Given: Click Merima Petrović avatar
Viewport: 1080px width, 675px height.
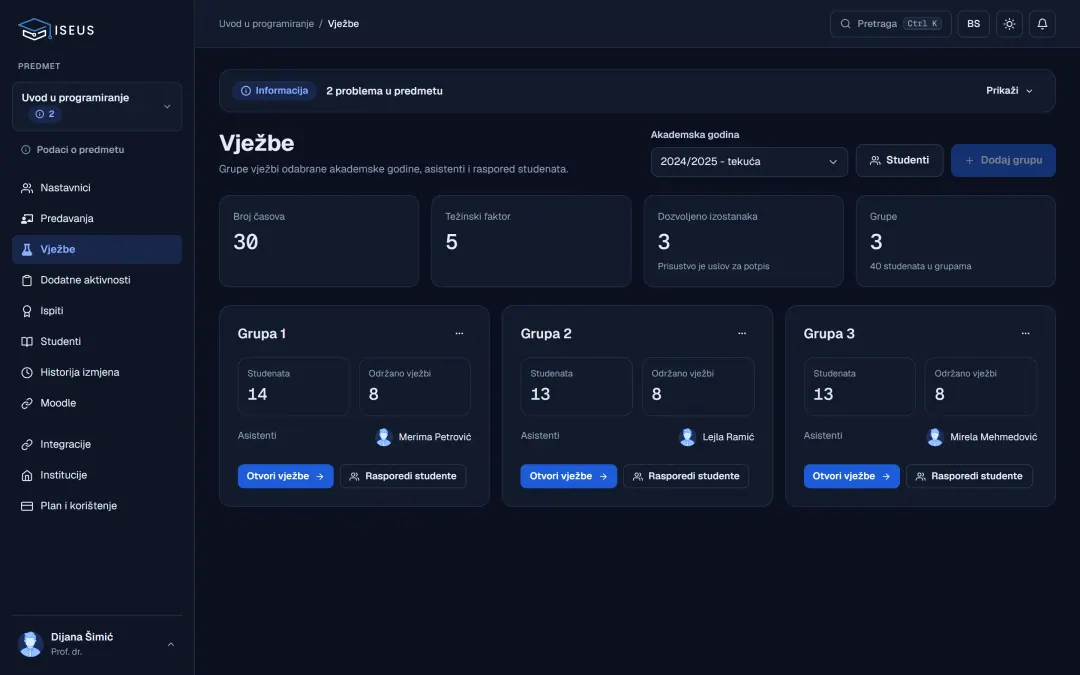Looking at the screenshot, I should point(384,437).
